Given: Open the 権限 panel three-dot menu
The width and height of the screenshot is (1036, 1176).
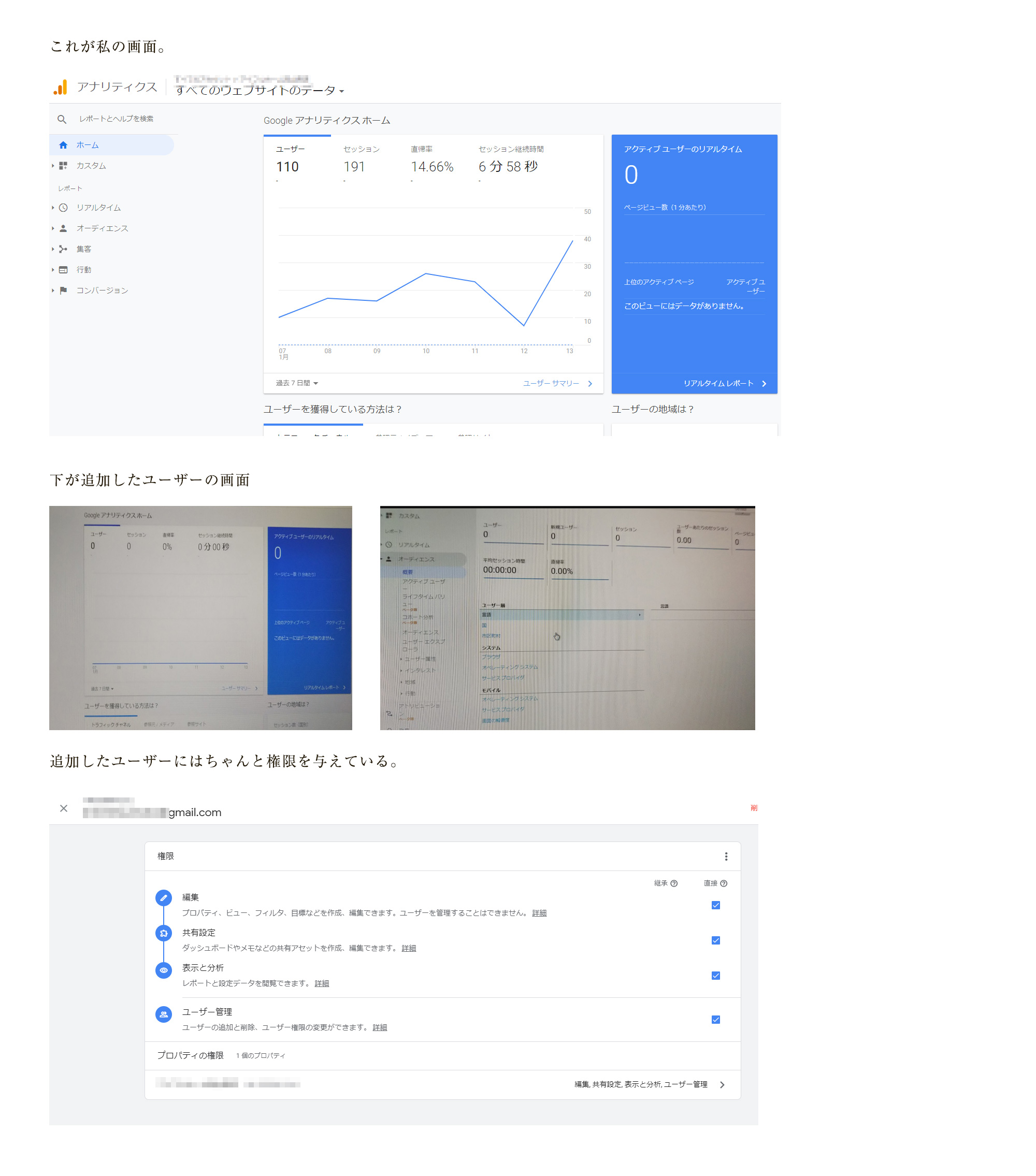Looking at the screenshot, I should click(726, 856).
